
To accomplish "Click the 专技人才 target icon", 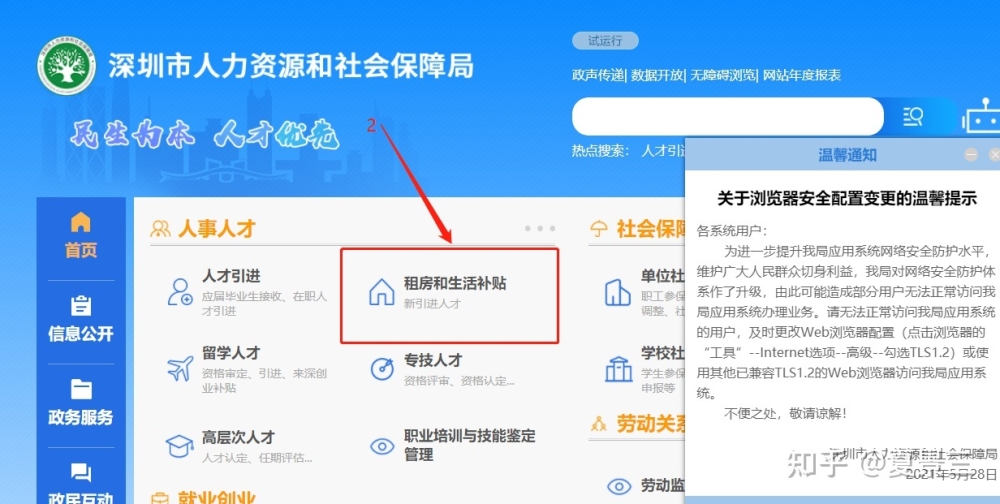I will [x=382, y=369].
